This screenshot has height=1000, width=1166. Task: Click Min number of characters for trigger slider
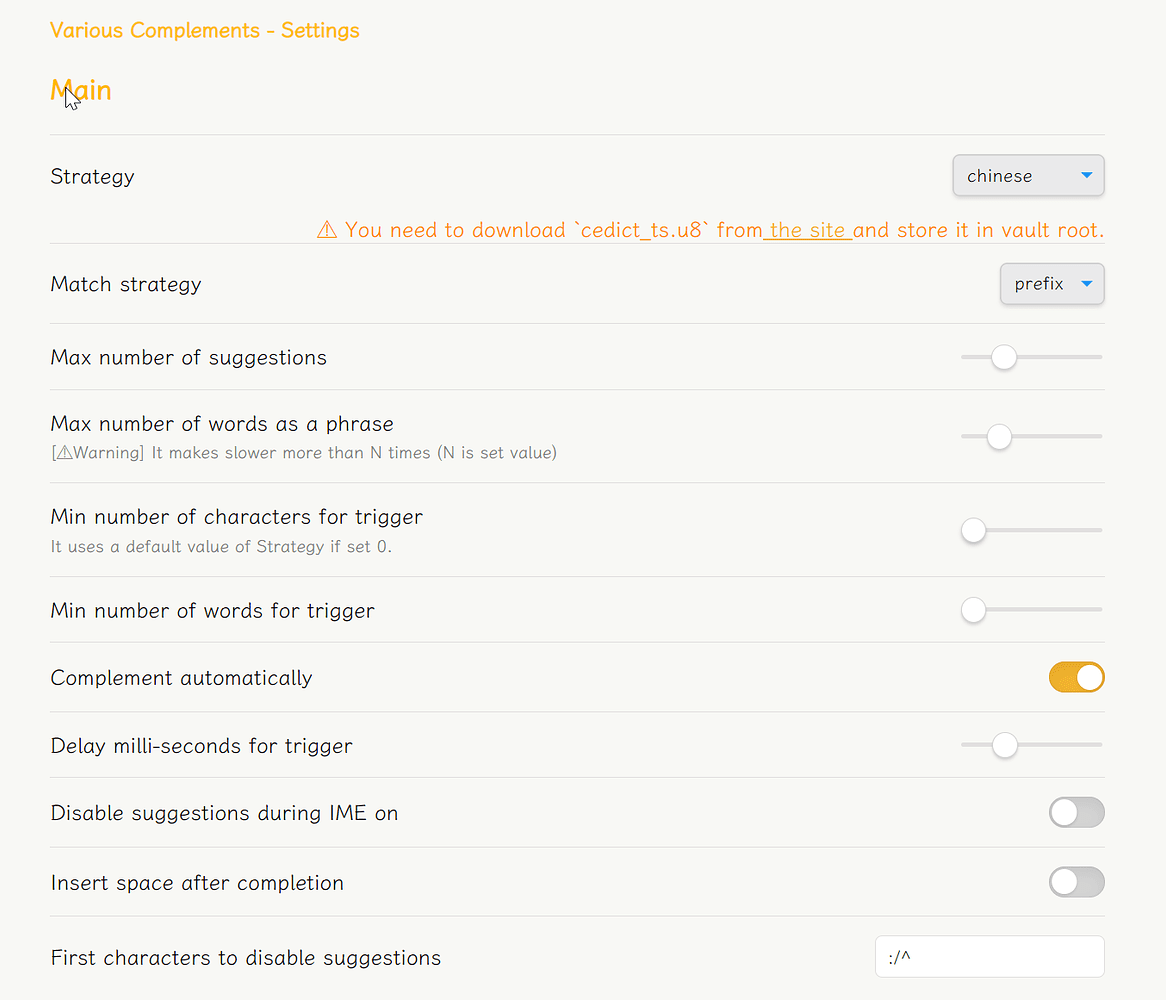973,530
